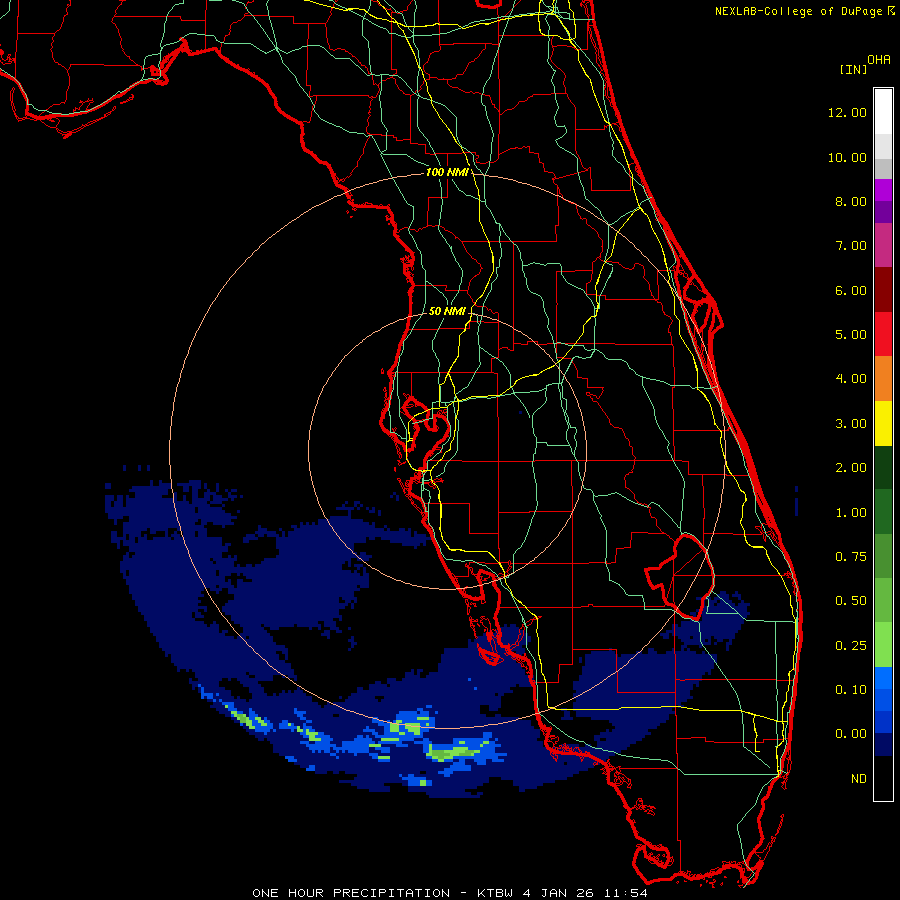Click the 10.00 scale value

point(847,157)
